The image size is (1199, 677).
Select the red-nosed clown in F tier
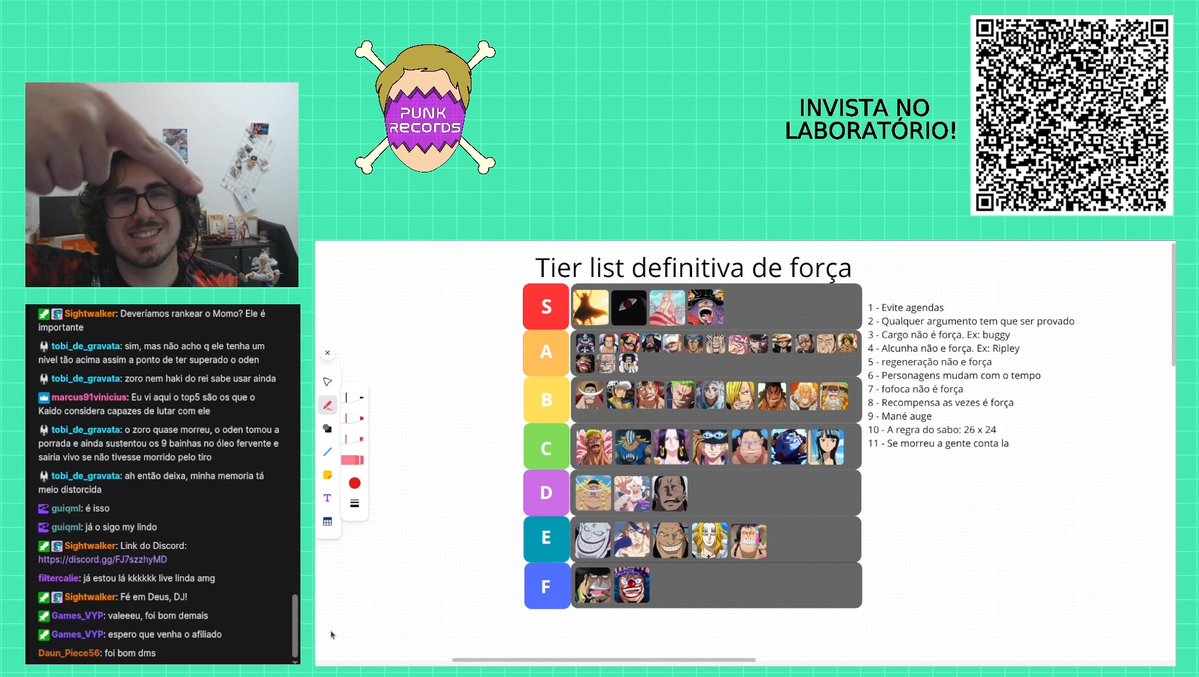(x=632, y=585)
